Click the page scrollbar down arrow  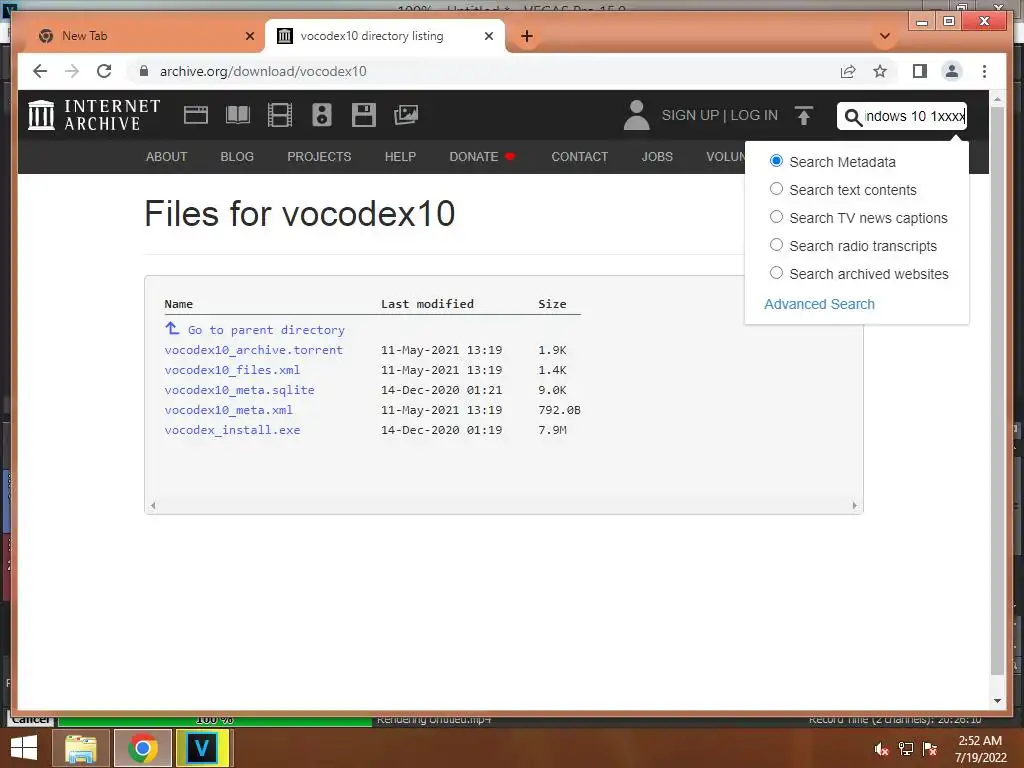pos(997,701)
